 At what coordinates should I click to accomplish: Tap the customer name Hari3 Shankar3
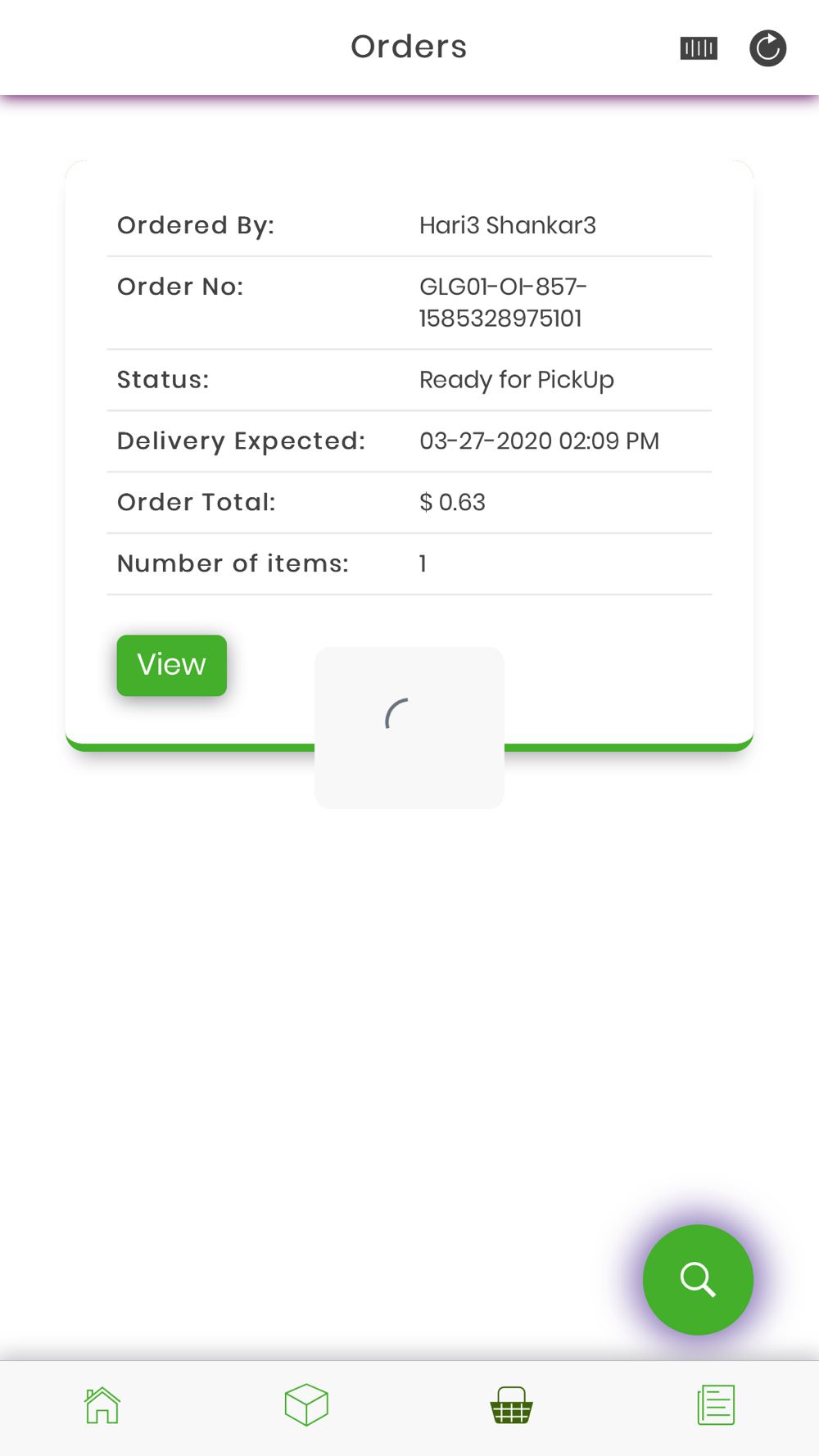click(508, 225)
